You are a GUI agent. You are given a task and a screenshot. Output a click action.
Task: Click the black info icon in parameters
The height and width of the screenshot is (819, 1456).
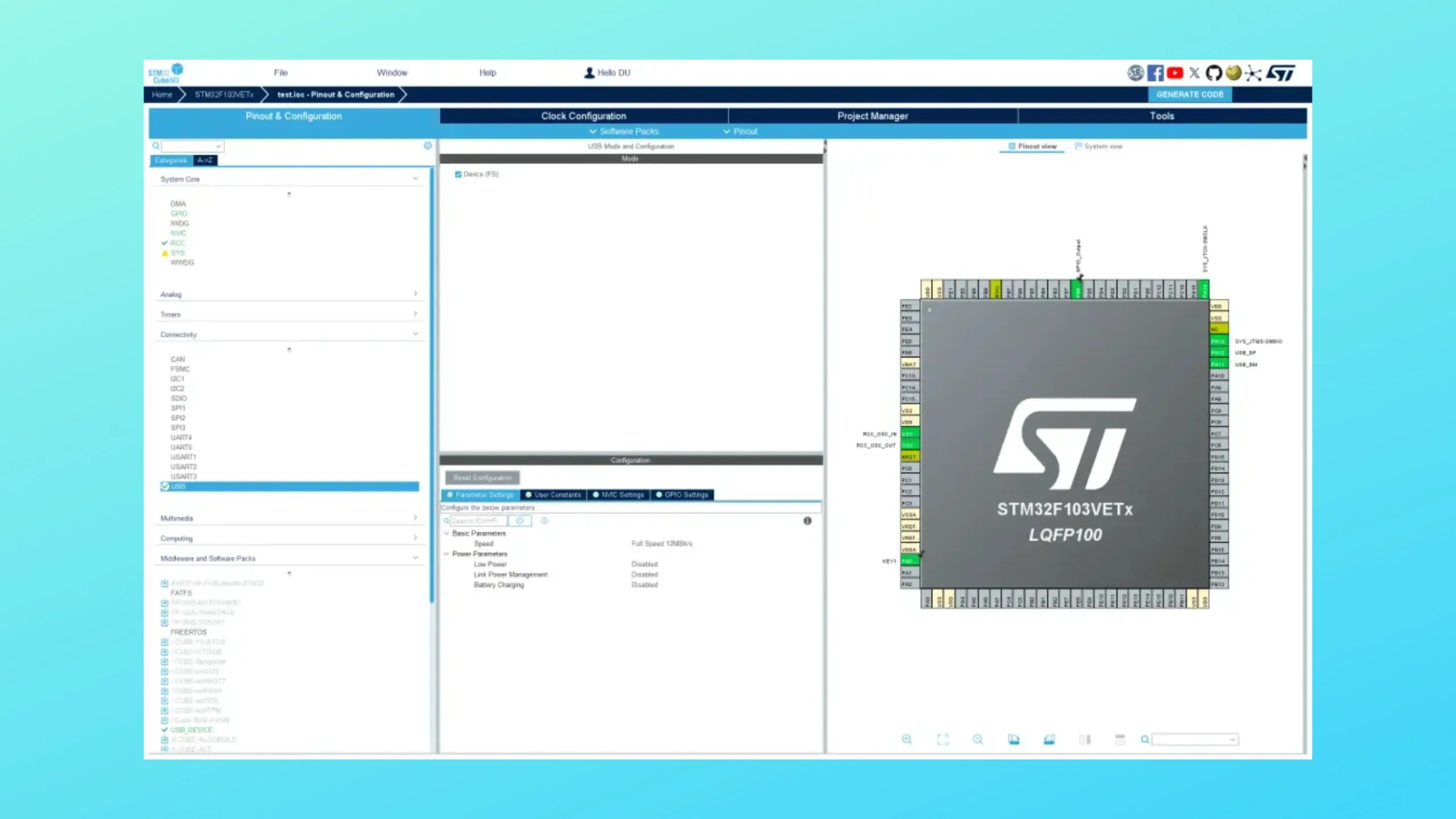[807, 521]
